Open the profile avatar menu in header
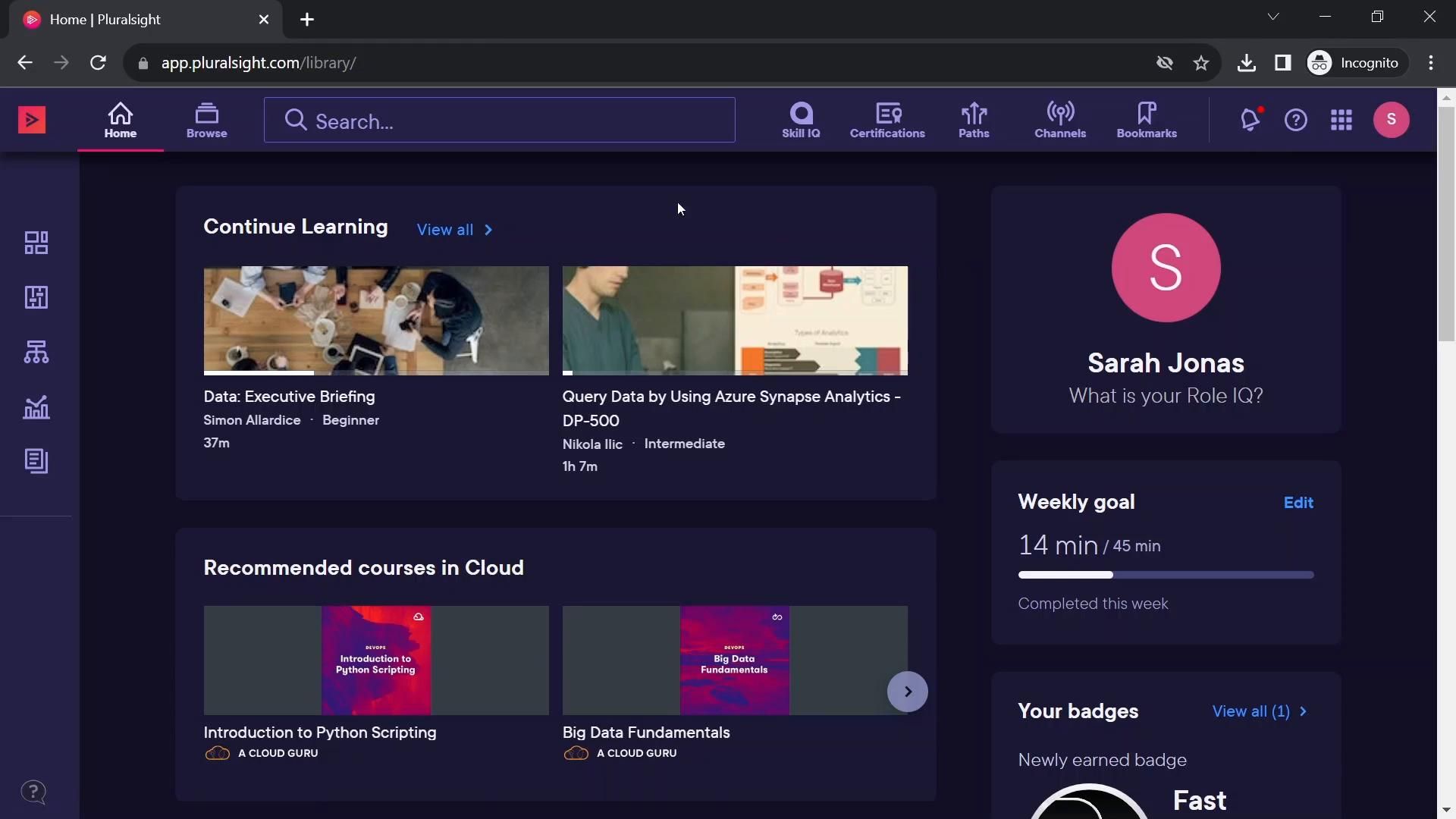Viewport: 1456px width, 819px height. 1392,120
